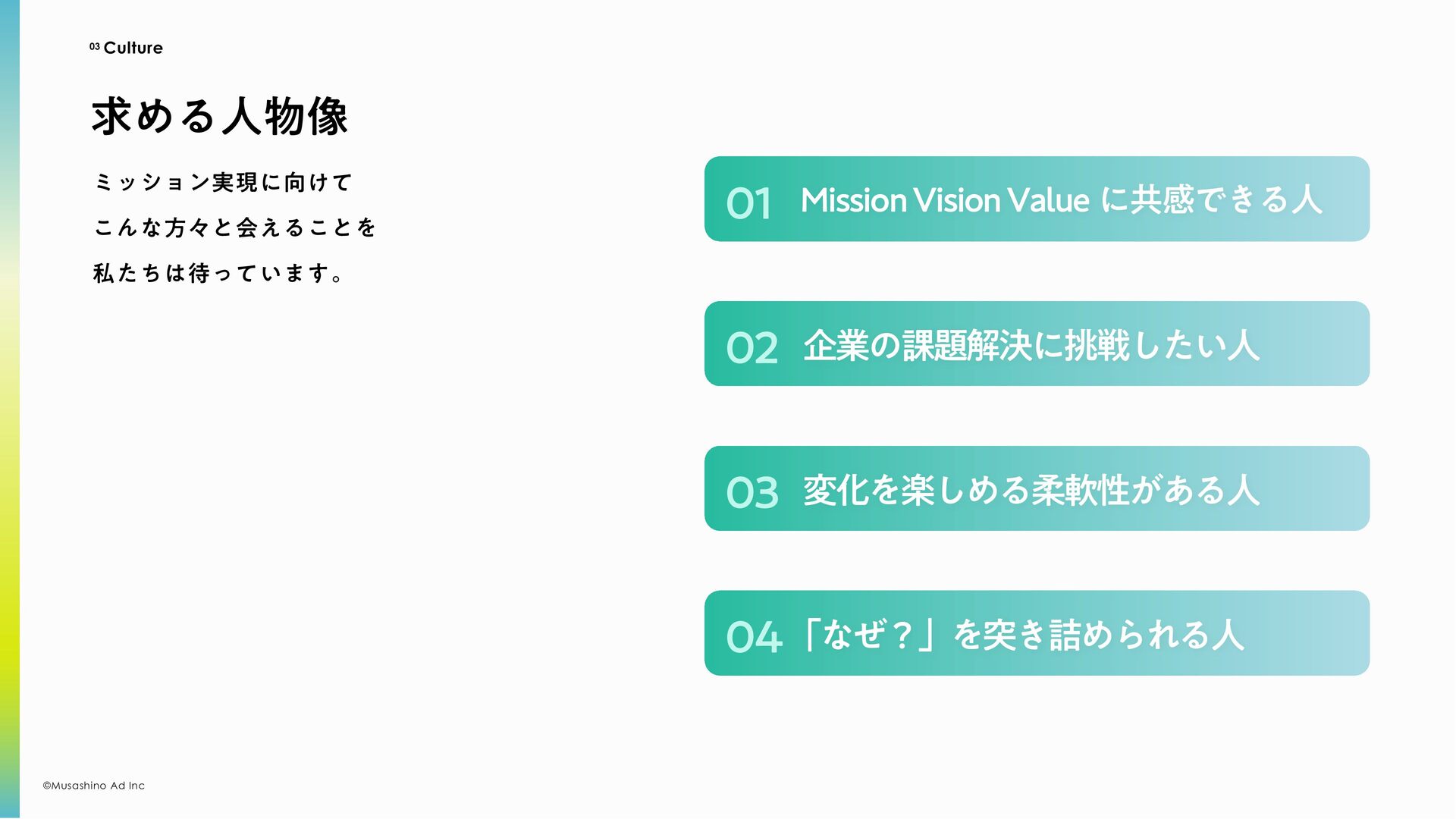1456x819 pixels.
Task: Select the "「なぜ？」を突き詰められる人" text
Action: pyautogui.click(x=1024, y=635)
